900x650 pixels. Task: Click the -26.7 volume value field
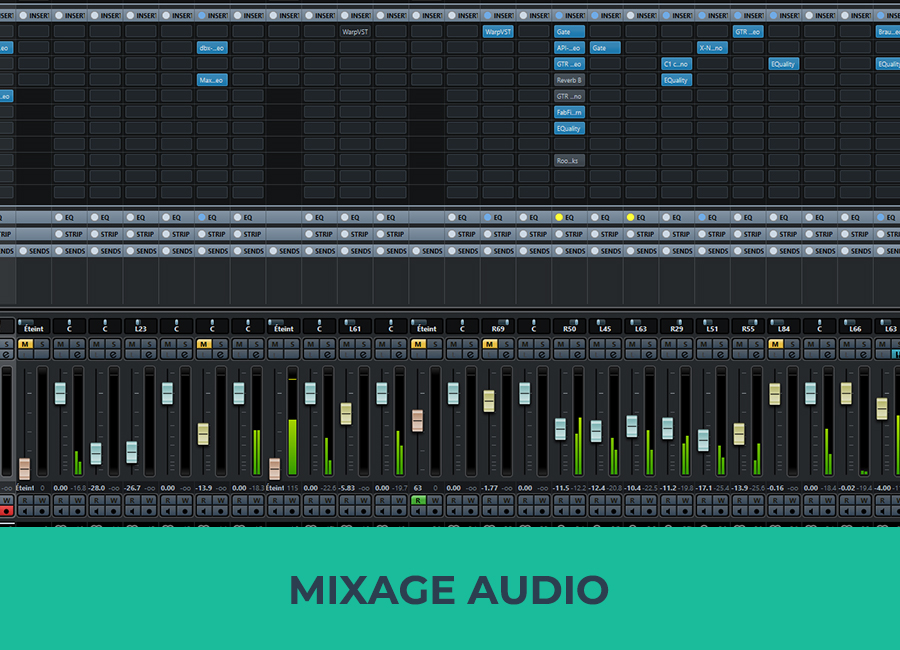132,488
